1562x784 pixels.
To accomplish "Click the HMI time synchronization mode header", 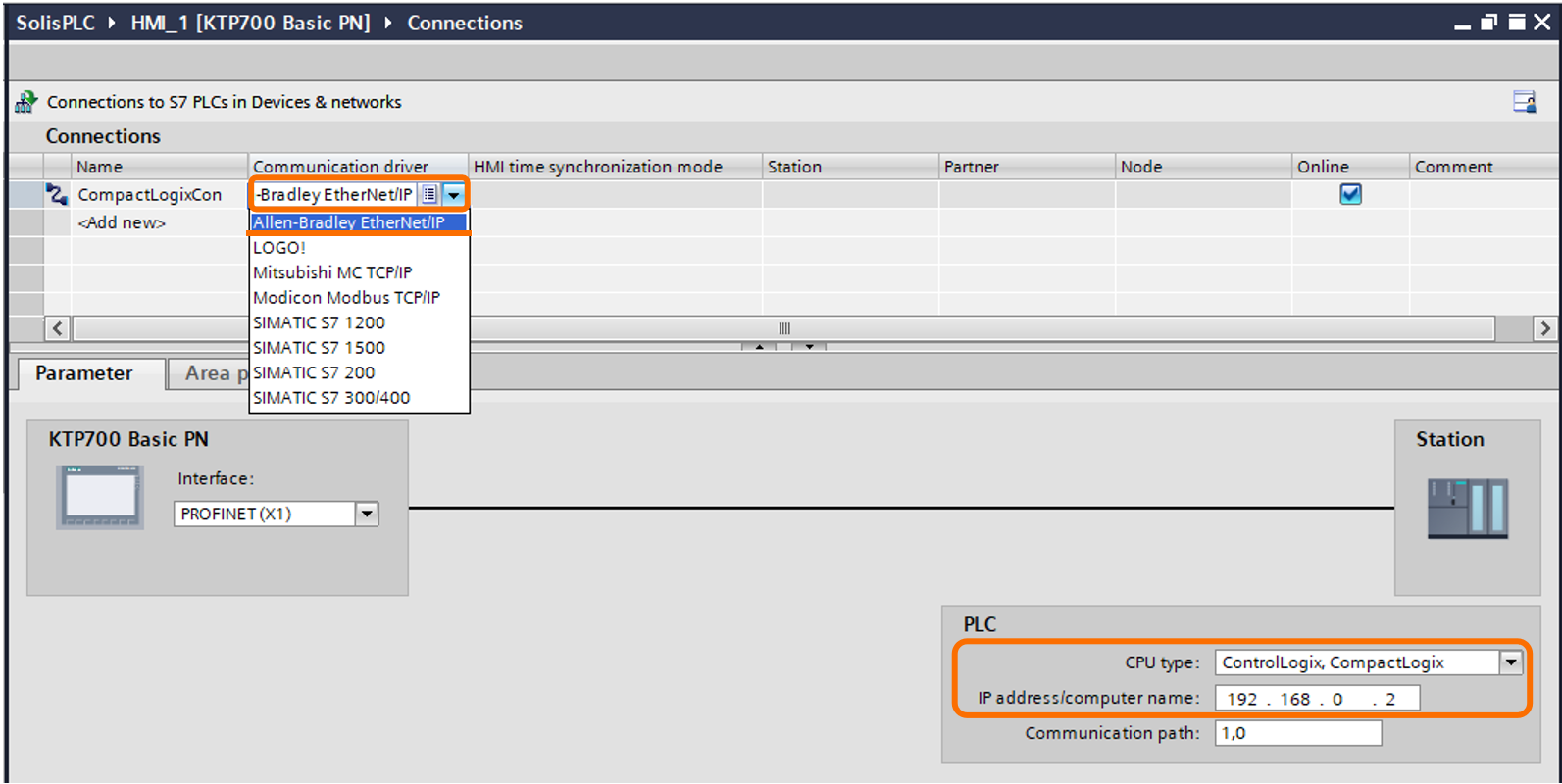I will tap(615, 167).
